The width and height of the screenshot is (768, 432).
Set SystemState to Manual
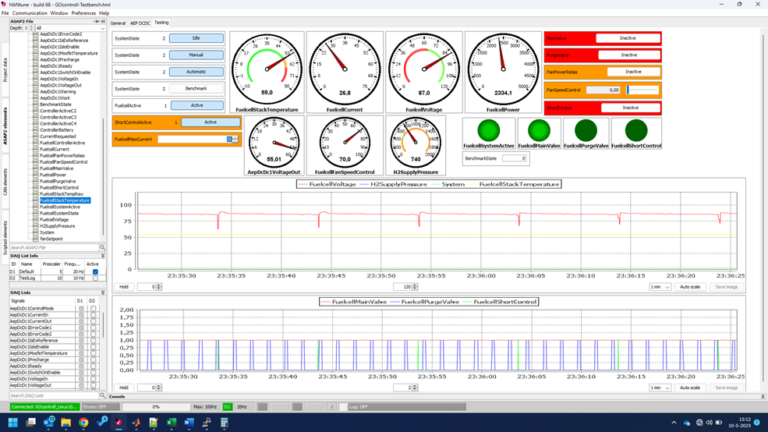point(196,55)
